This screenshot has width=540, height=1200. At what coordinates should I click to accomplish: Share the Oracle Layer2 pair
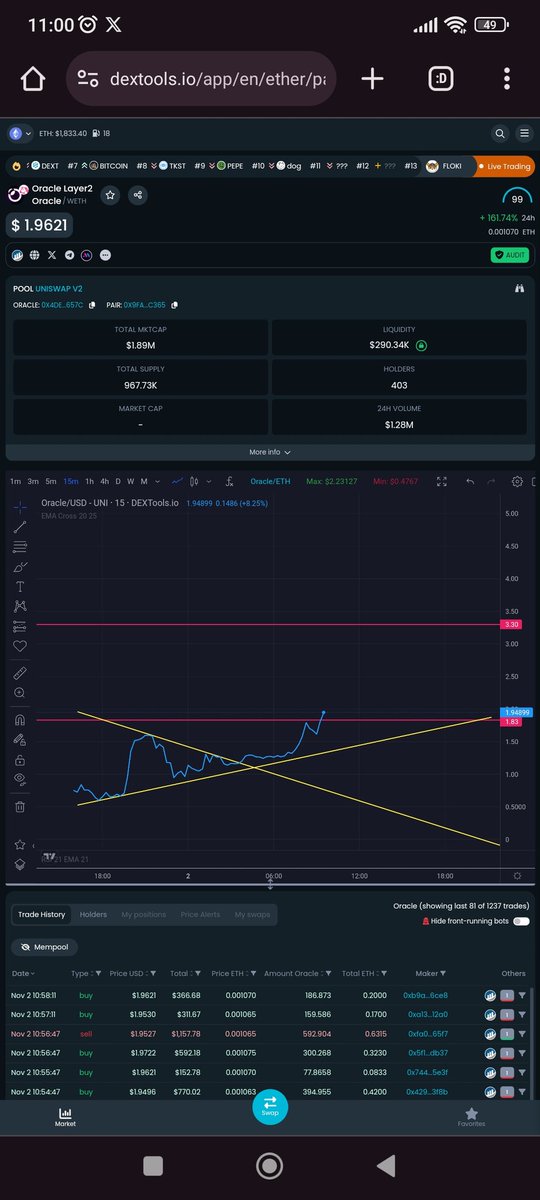139,195
